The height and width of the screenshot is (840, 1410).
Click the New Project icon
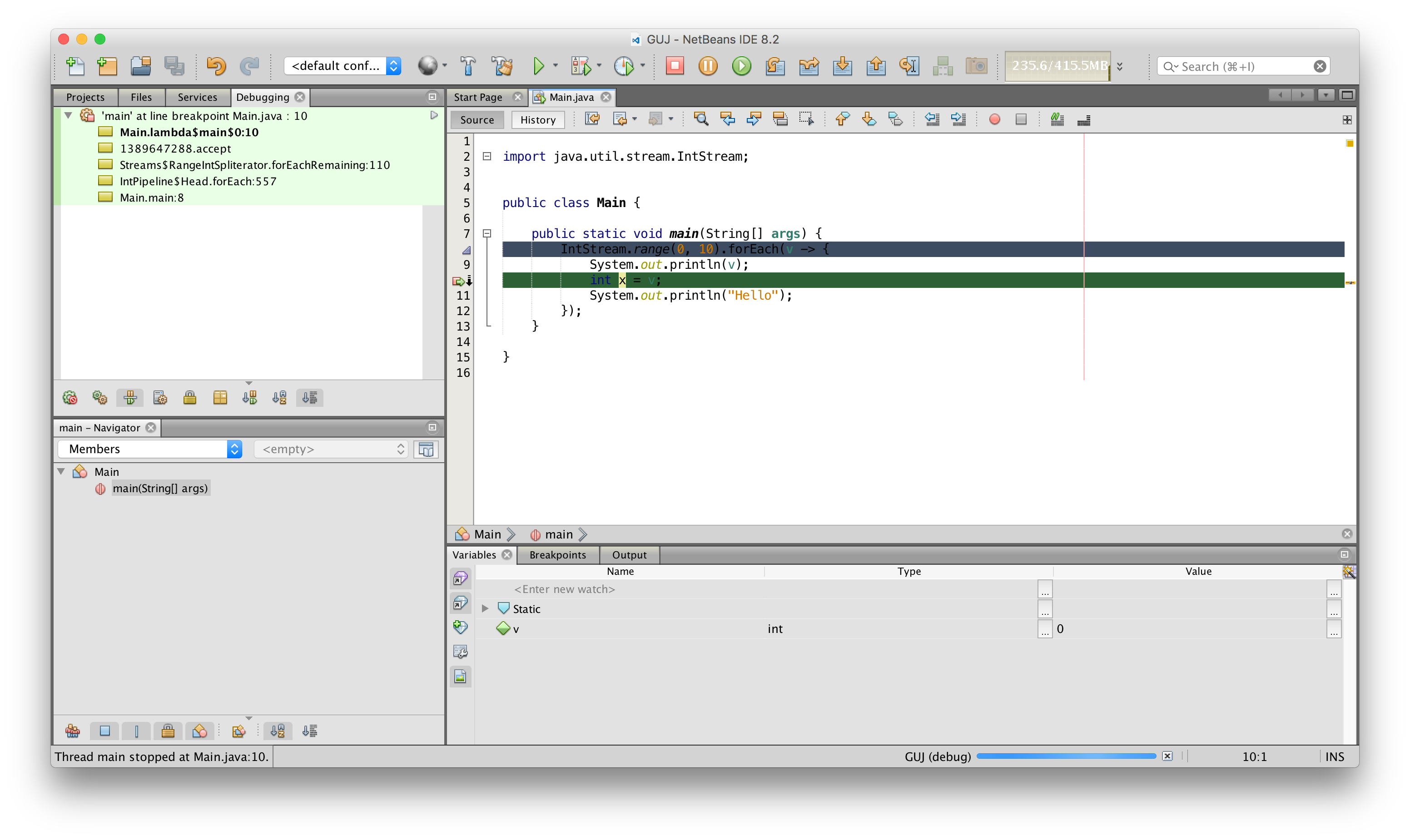tap(108, 66)
